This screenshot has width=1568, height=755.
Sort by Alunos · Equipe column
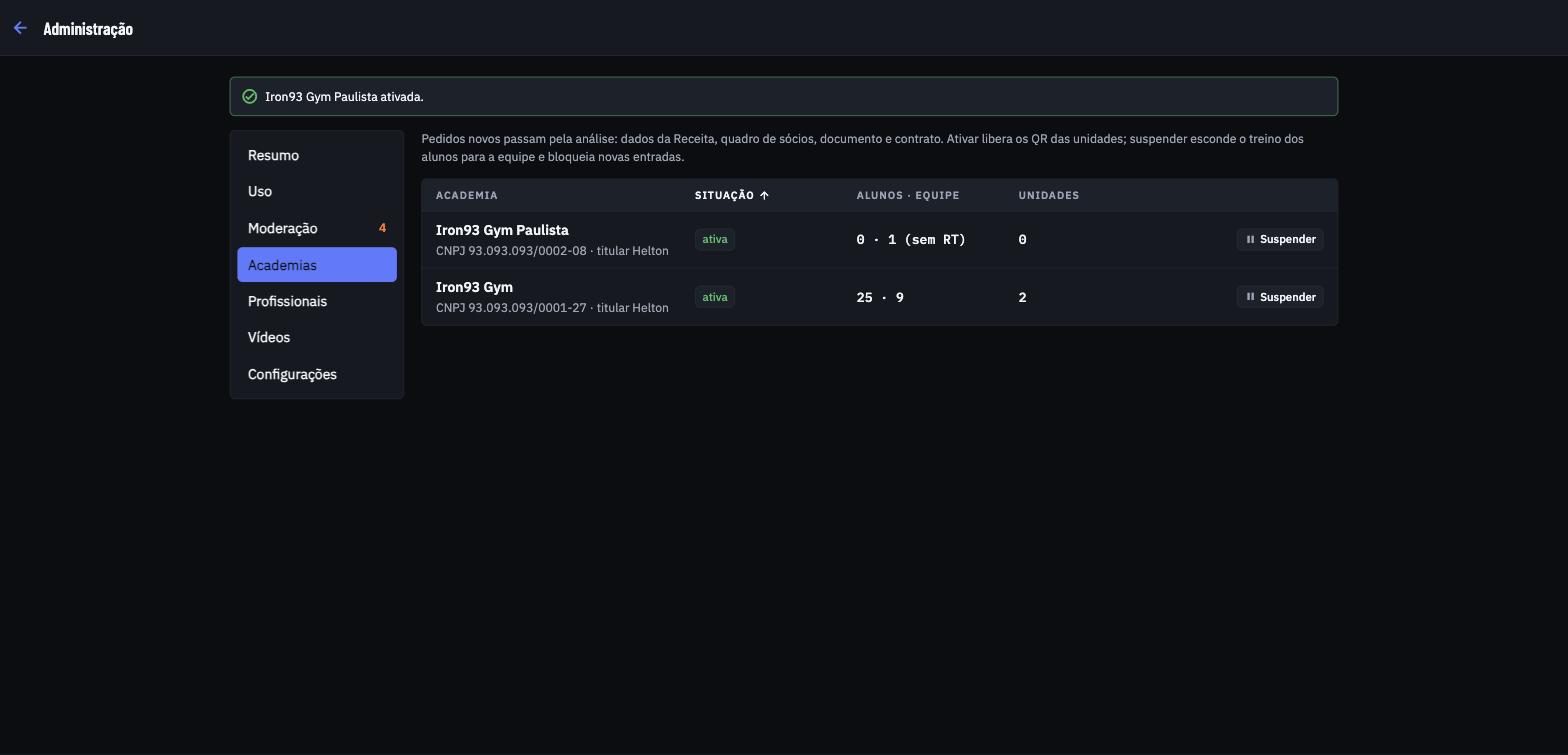908,195
